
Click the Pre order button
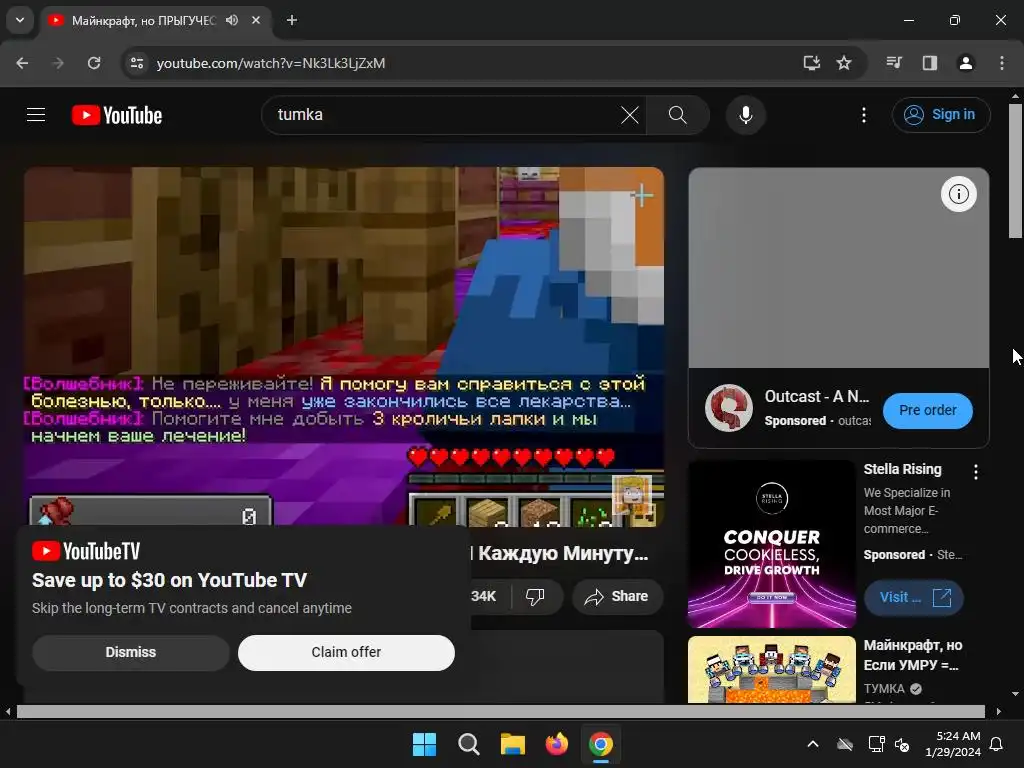pos(927,410)
